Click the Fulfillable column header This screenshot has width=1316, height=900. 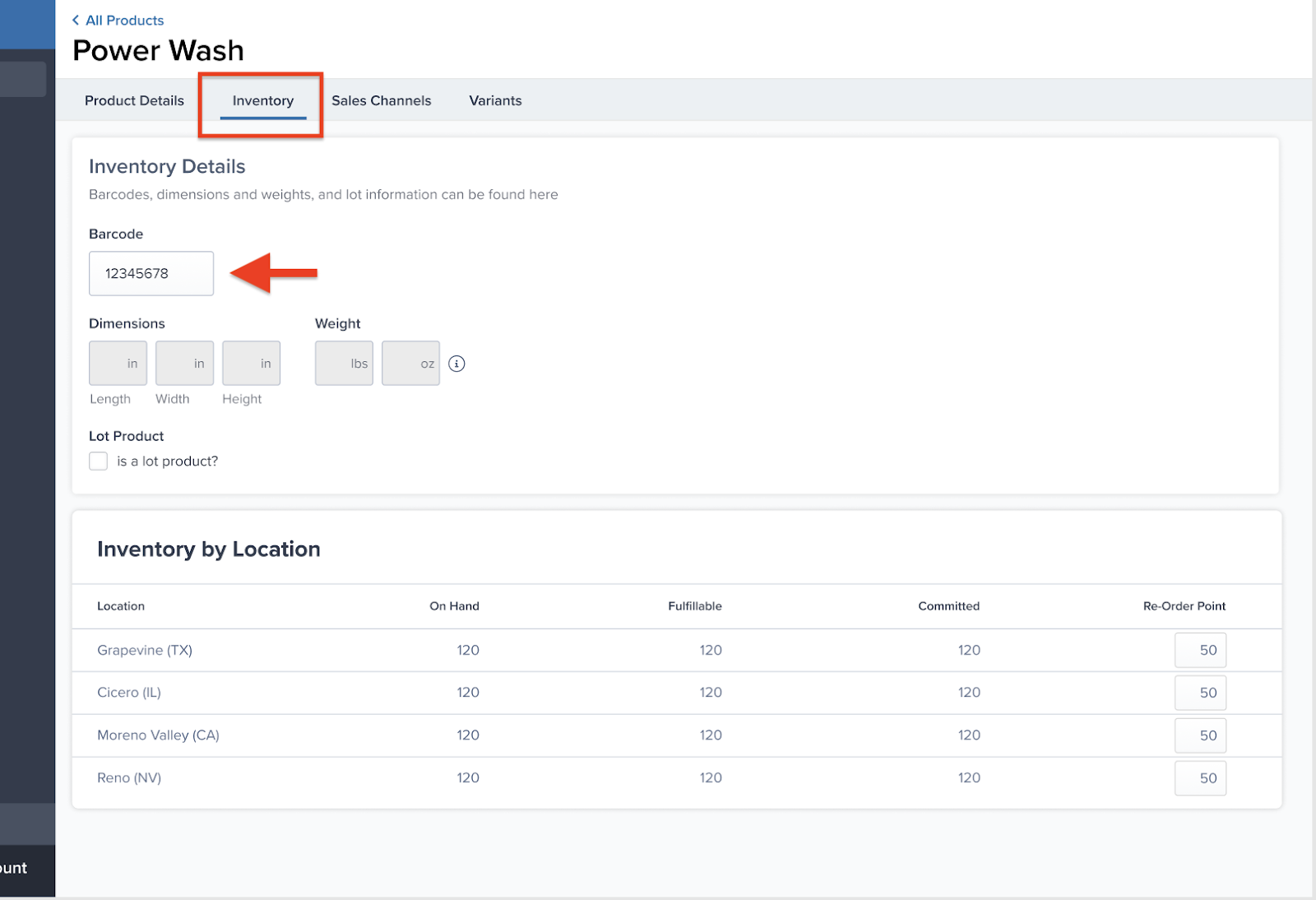tap(695, 606)
